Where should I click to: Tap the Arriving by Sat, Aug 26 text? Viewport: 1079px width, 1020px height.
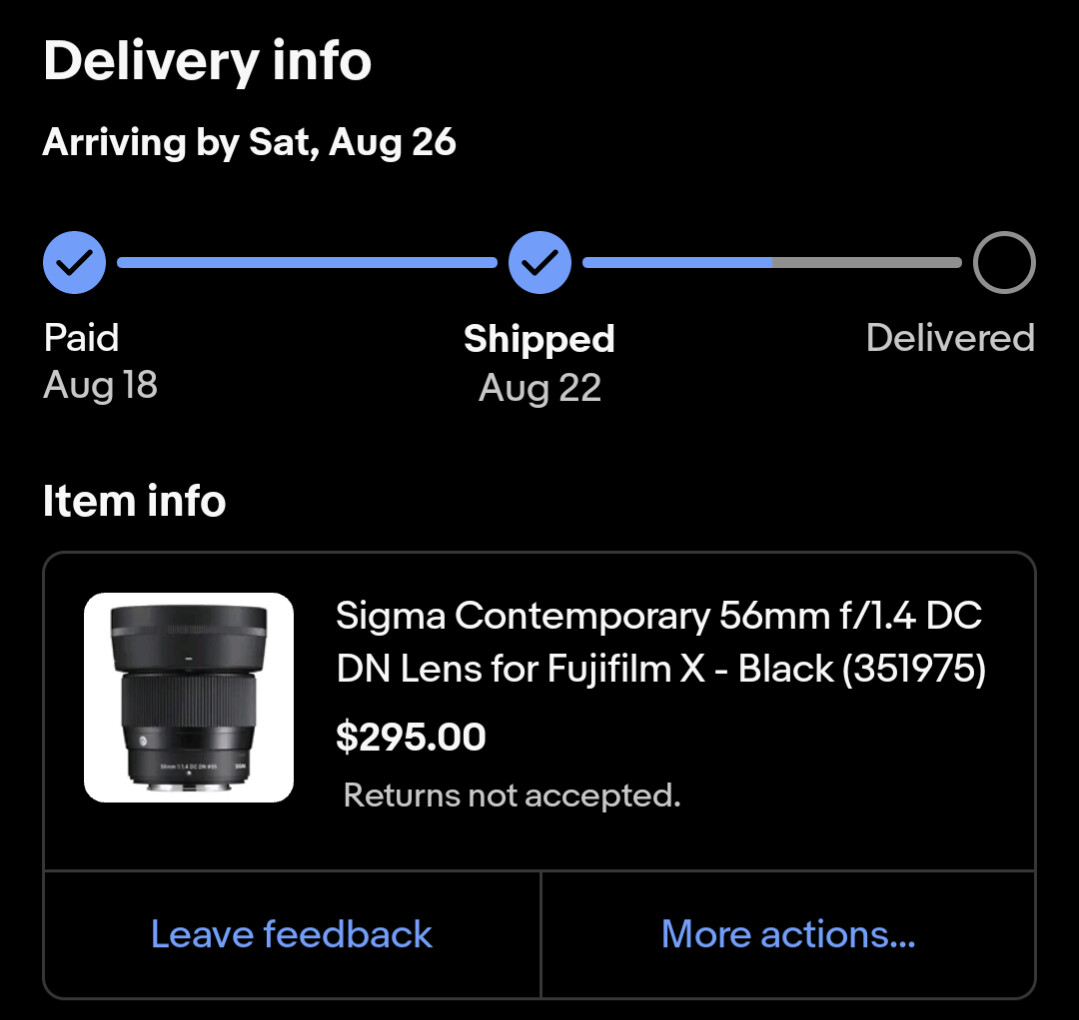pos(249,142)
